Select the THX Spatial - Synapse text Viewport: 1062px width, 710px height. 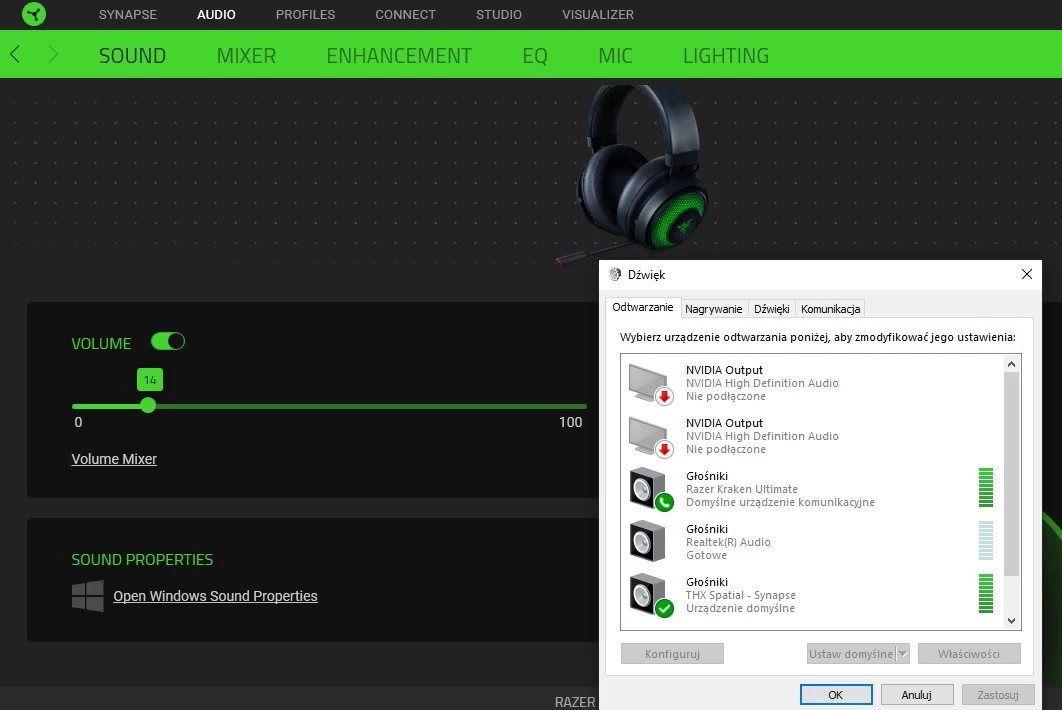741,595
